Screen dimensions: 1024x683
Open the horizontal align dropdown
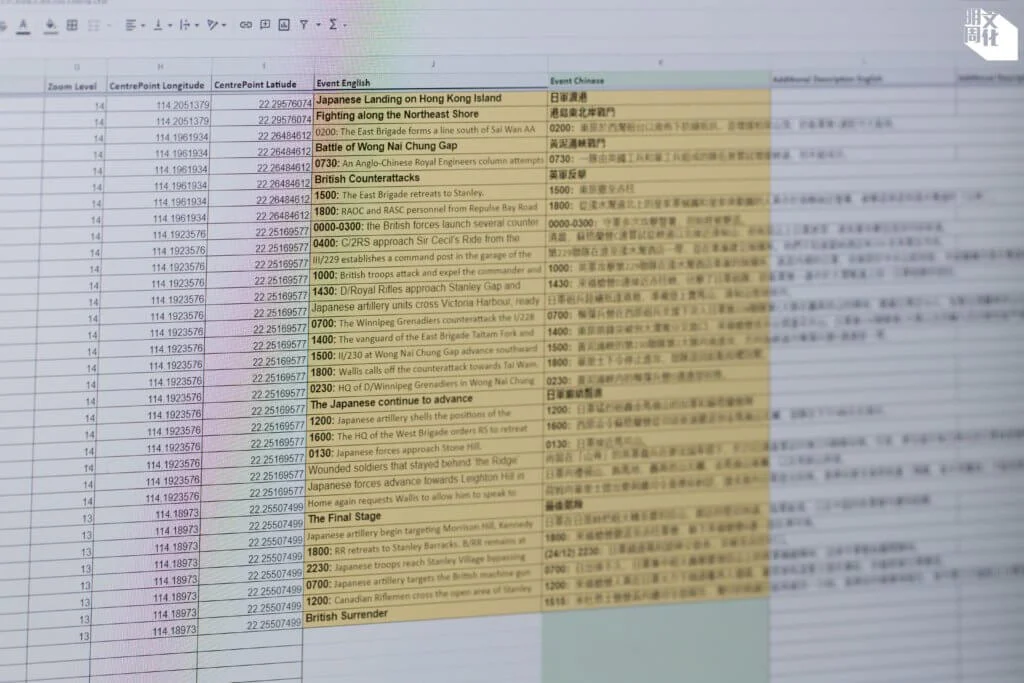tap(134, 24)
